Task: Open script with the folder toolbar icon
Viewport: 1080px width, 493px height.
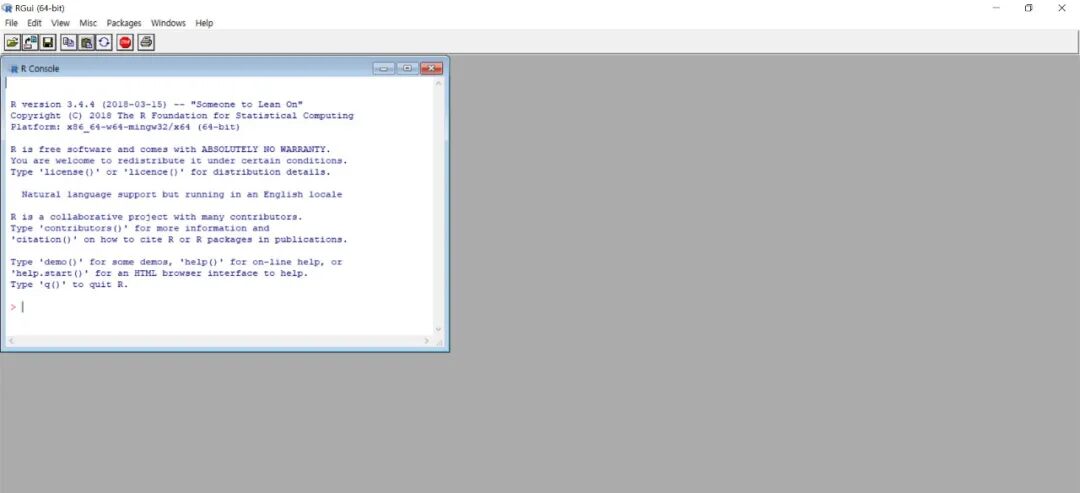Action: 12,43
